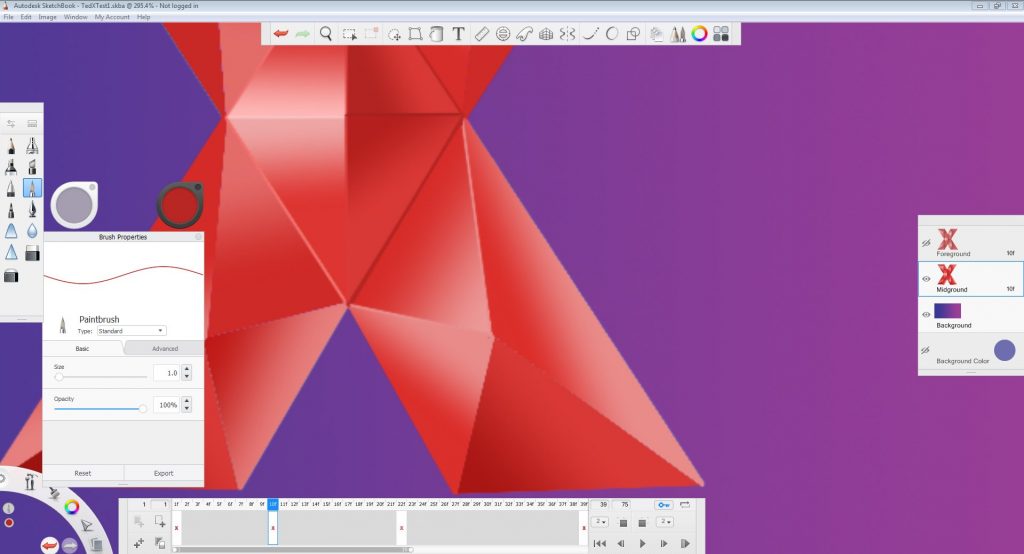1024x554 pixels.
Task: Click the brush Opacity slider
Action: (101, 409)
